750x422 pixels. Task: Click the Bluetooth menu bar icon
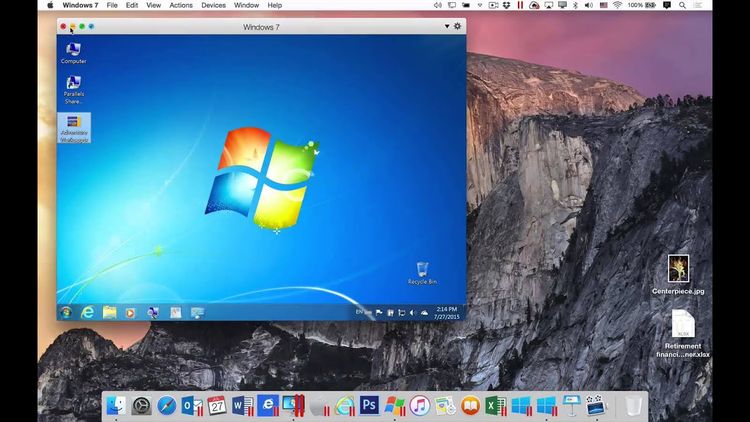pyautogui.click(x=575, y=5)
